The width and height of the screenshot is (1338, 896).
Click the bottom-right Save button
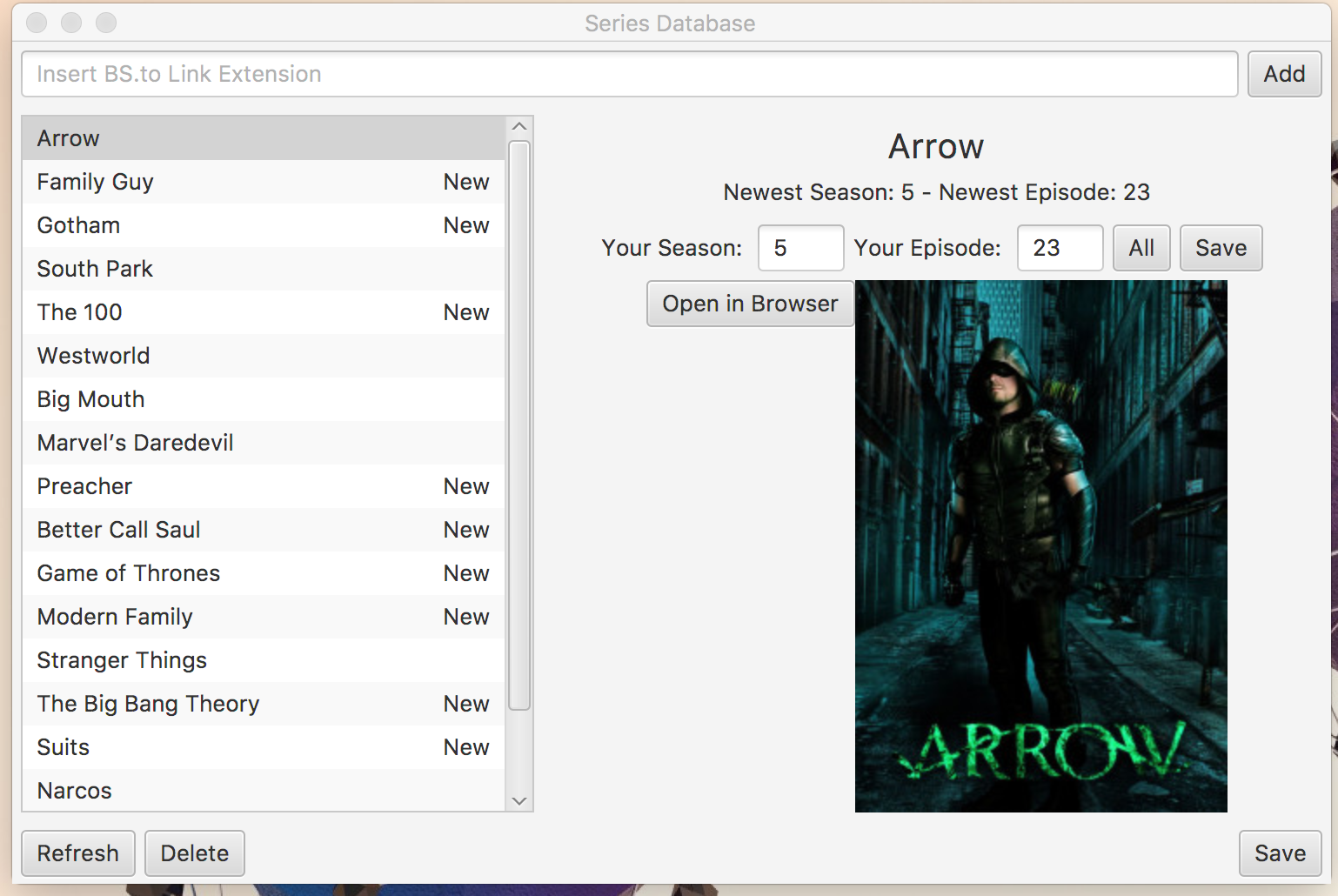(1280, 853)
